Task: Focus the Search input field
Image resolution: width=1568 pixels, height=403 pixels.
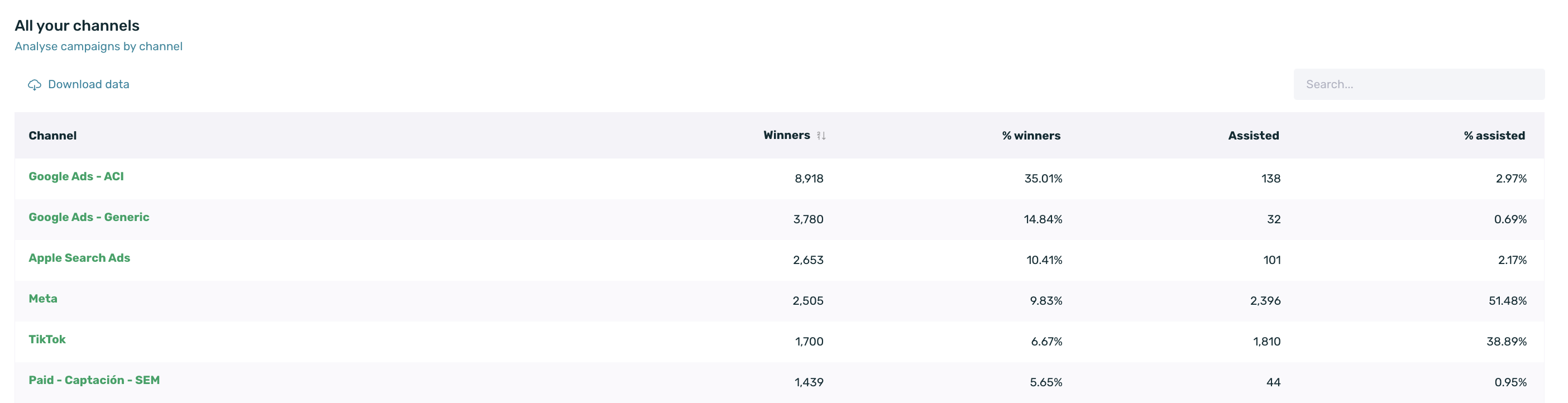Action: pos(1418,84)
